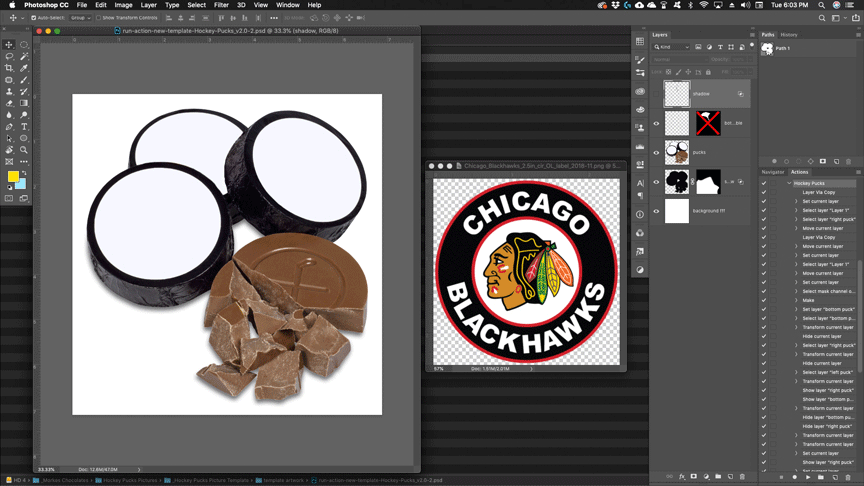
Task: Choose the Magic Wand tool
Action: pyautogui.click(x=24, y=57)
